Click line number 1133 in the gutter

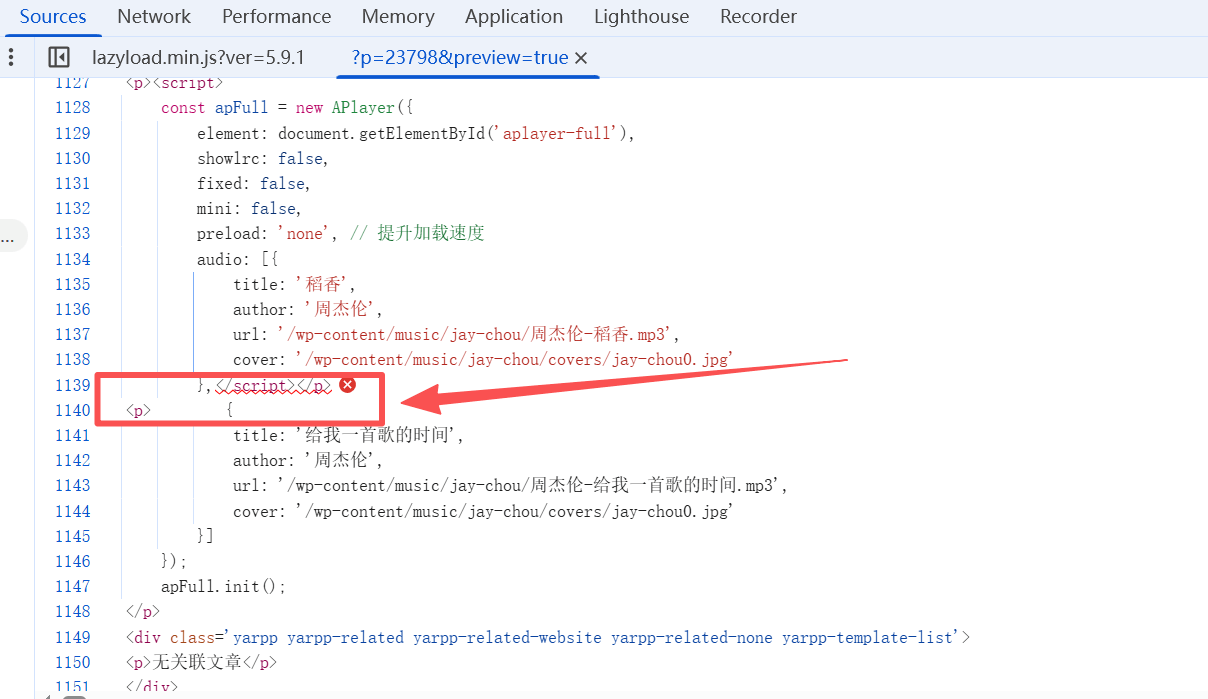(72, 233)
